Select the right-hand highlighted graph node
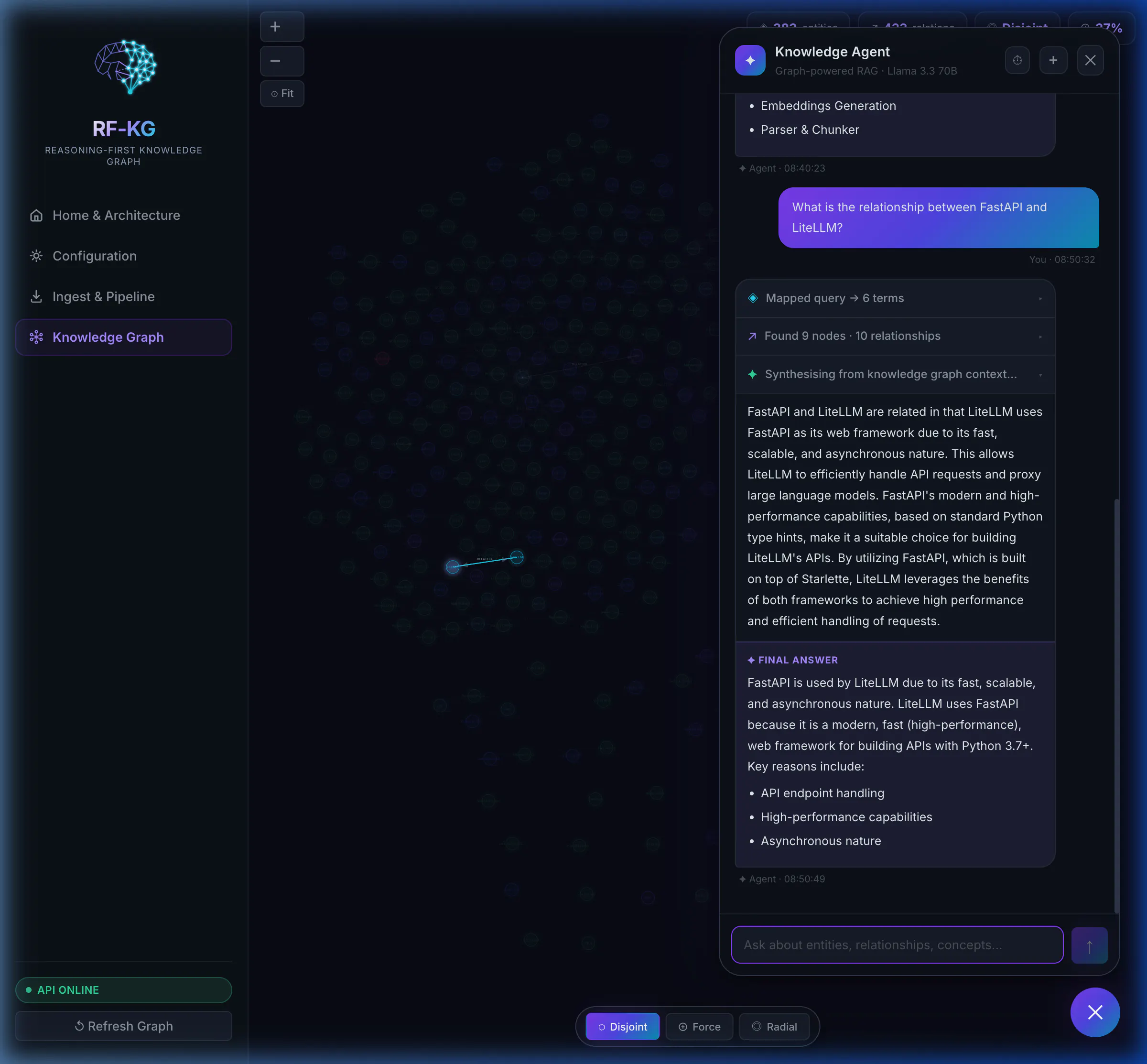The image size is (1147, 1064). tap(517, 557)
